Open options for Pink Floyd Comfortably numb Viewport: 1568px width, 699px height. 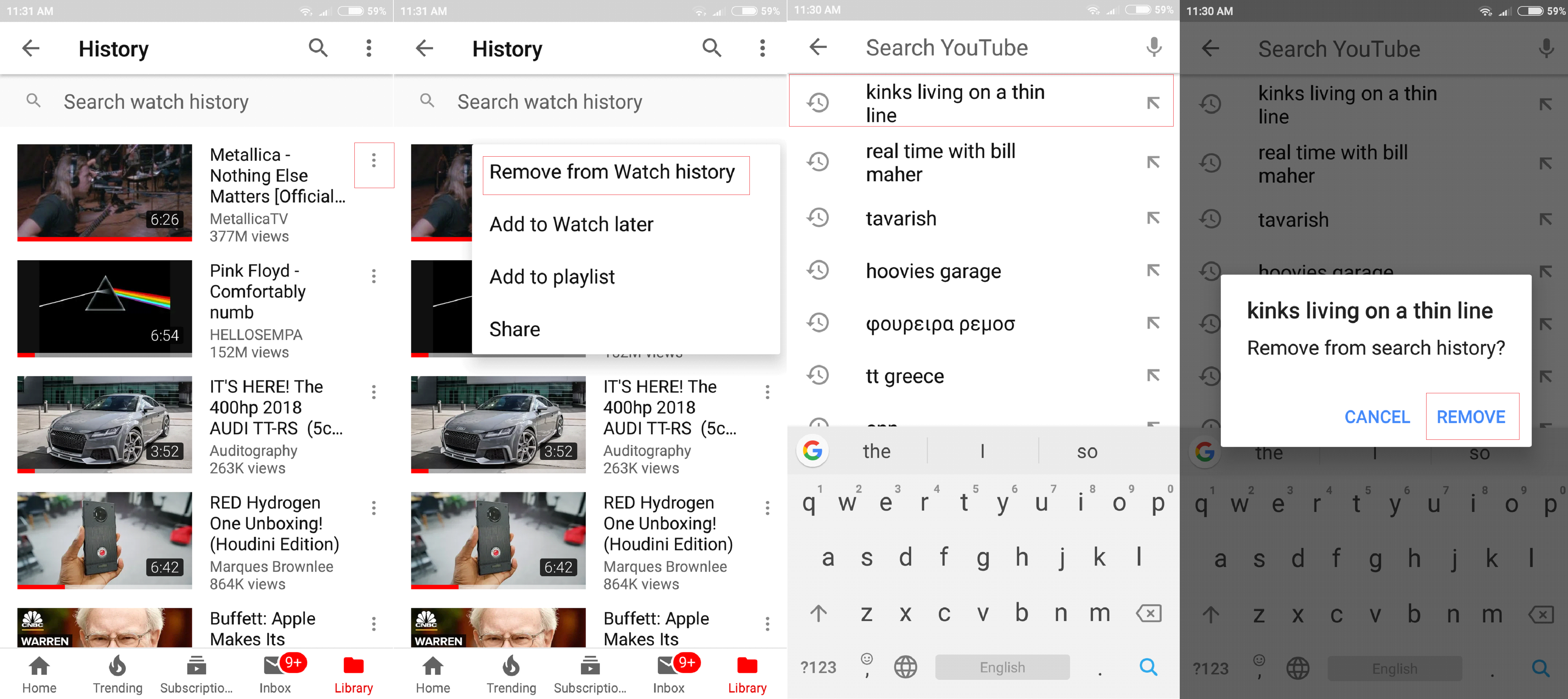[374, 276]
